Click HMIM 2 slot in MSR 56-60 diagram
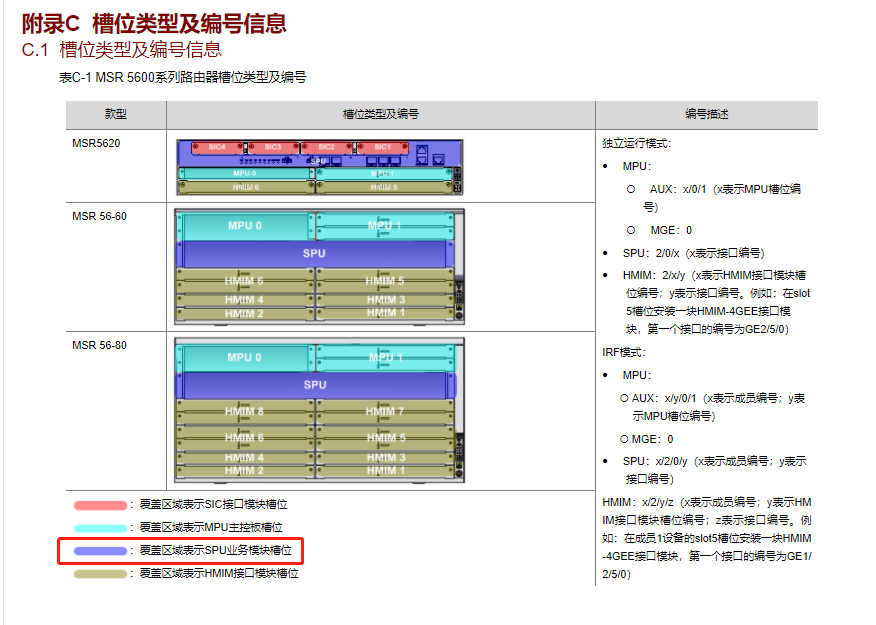 tap(245, 313)
